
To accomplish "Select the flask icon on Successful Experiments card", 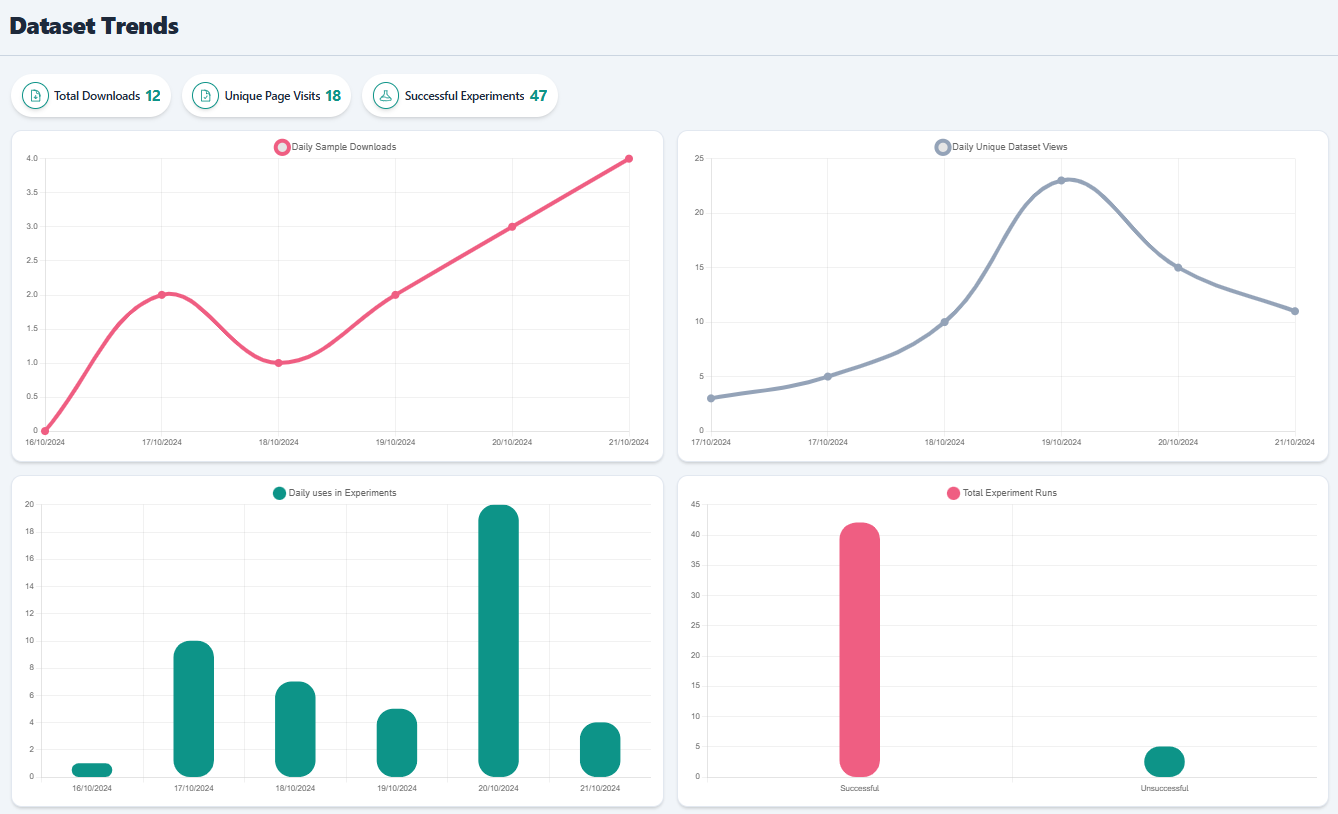I will pos(385,95).
